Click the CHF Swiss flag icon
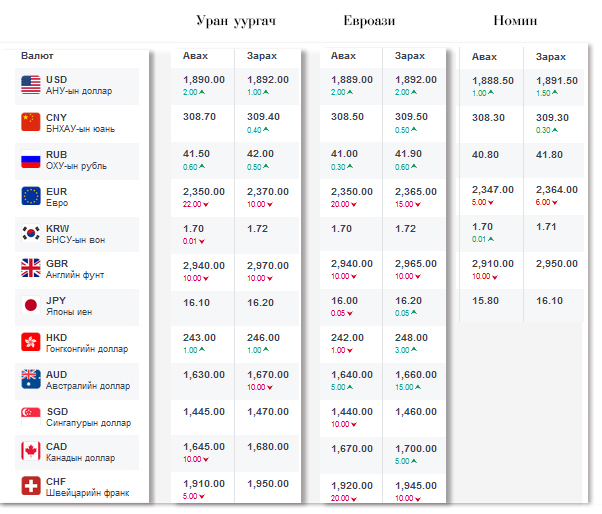This screenshot has height=514, width=602. tap(30, 487)
